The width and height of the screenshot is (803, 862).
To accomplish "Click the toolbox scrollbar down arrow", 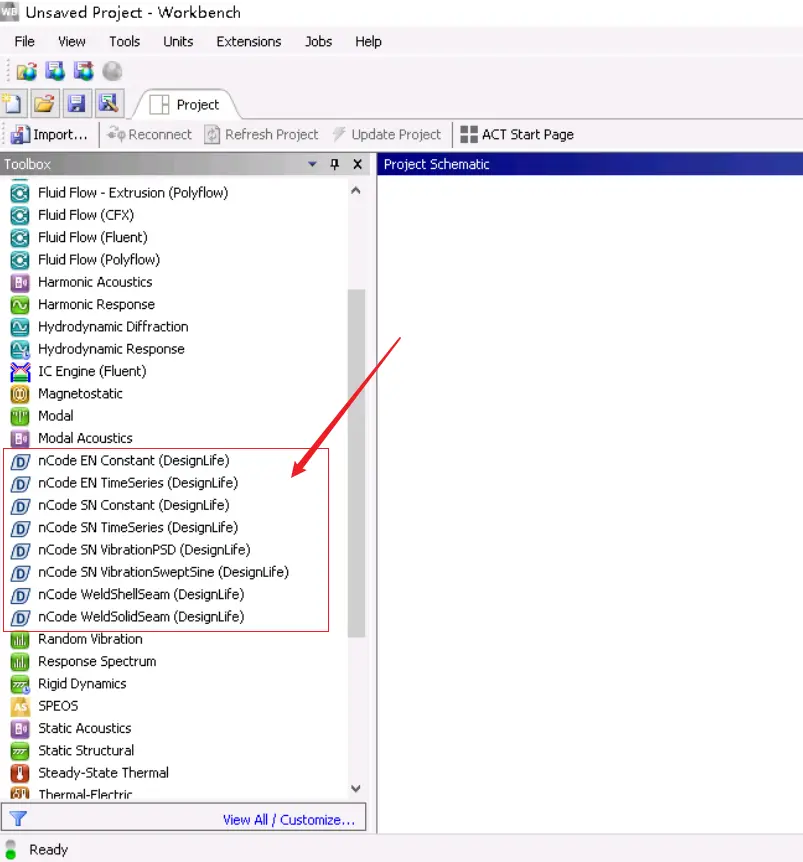I will pos(356,788).
